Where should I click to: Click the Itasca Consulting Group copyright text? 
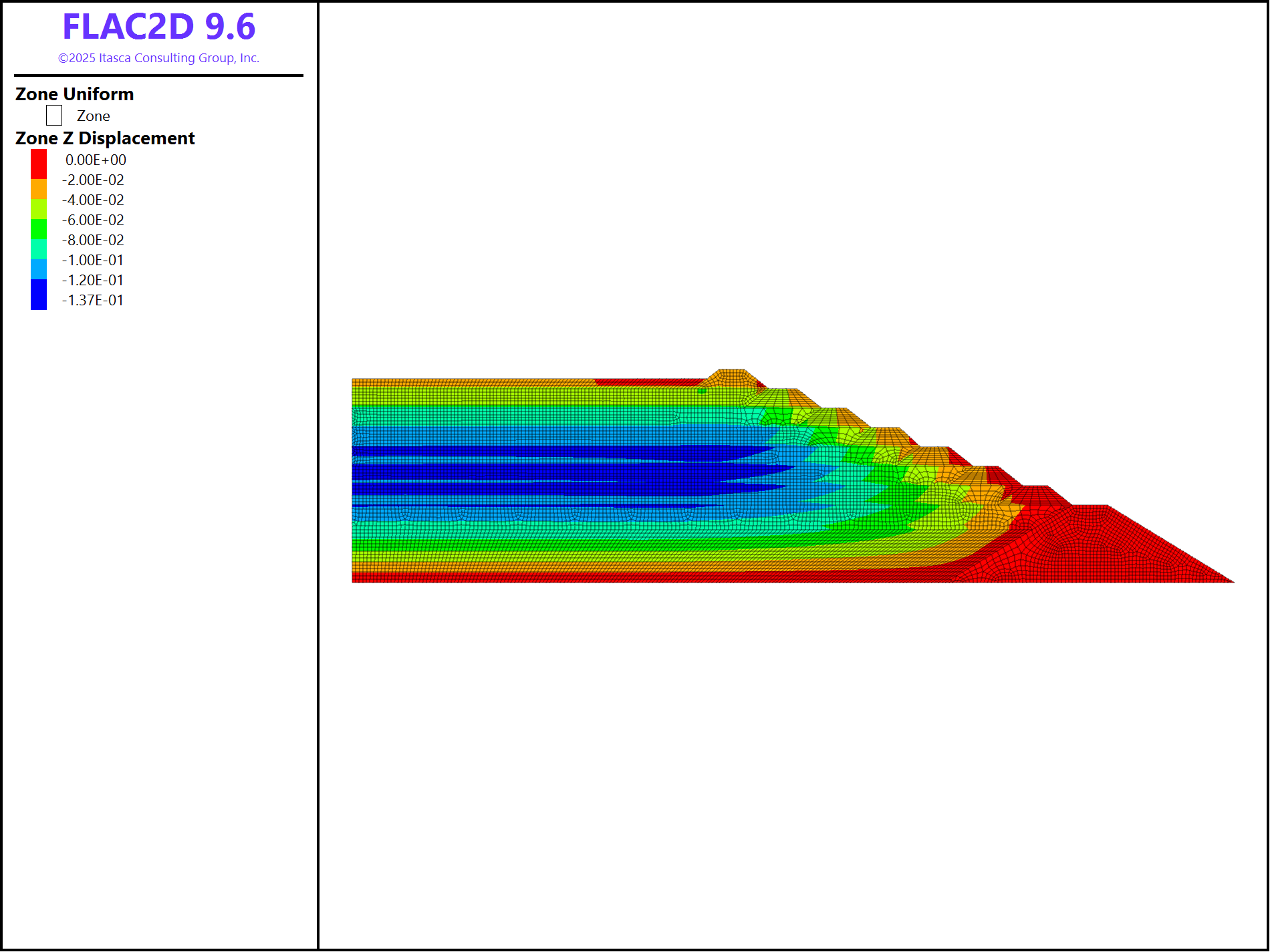pyautogui.click(x=158, y=58)
